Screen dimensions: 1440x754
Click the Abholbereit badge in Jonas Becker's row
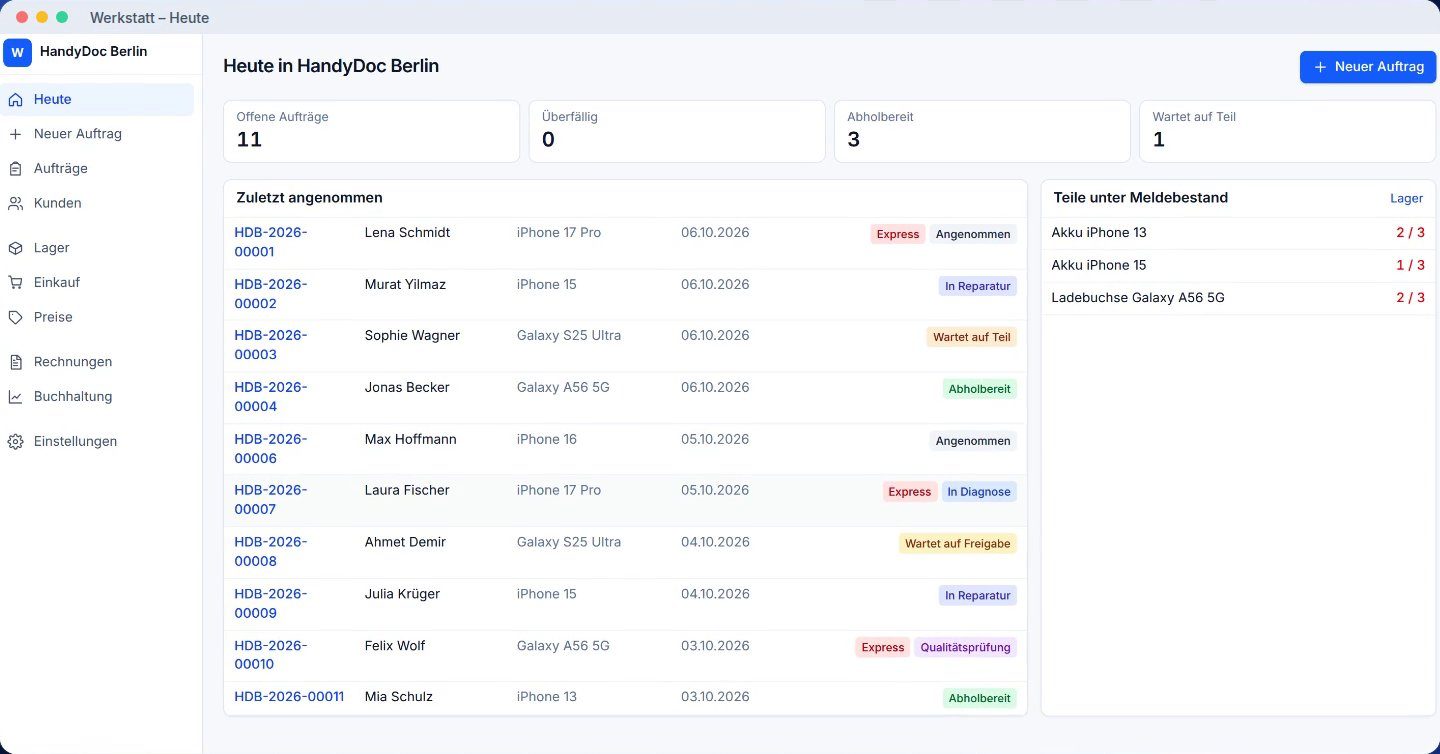(x=980, y=389)
